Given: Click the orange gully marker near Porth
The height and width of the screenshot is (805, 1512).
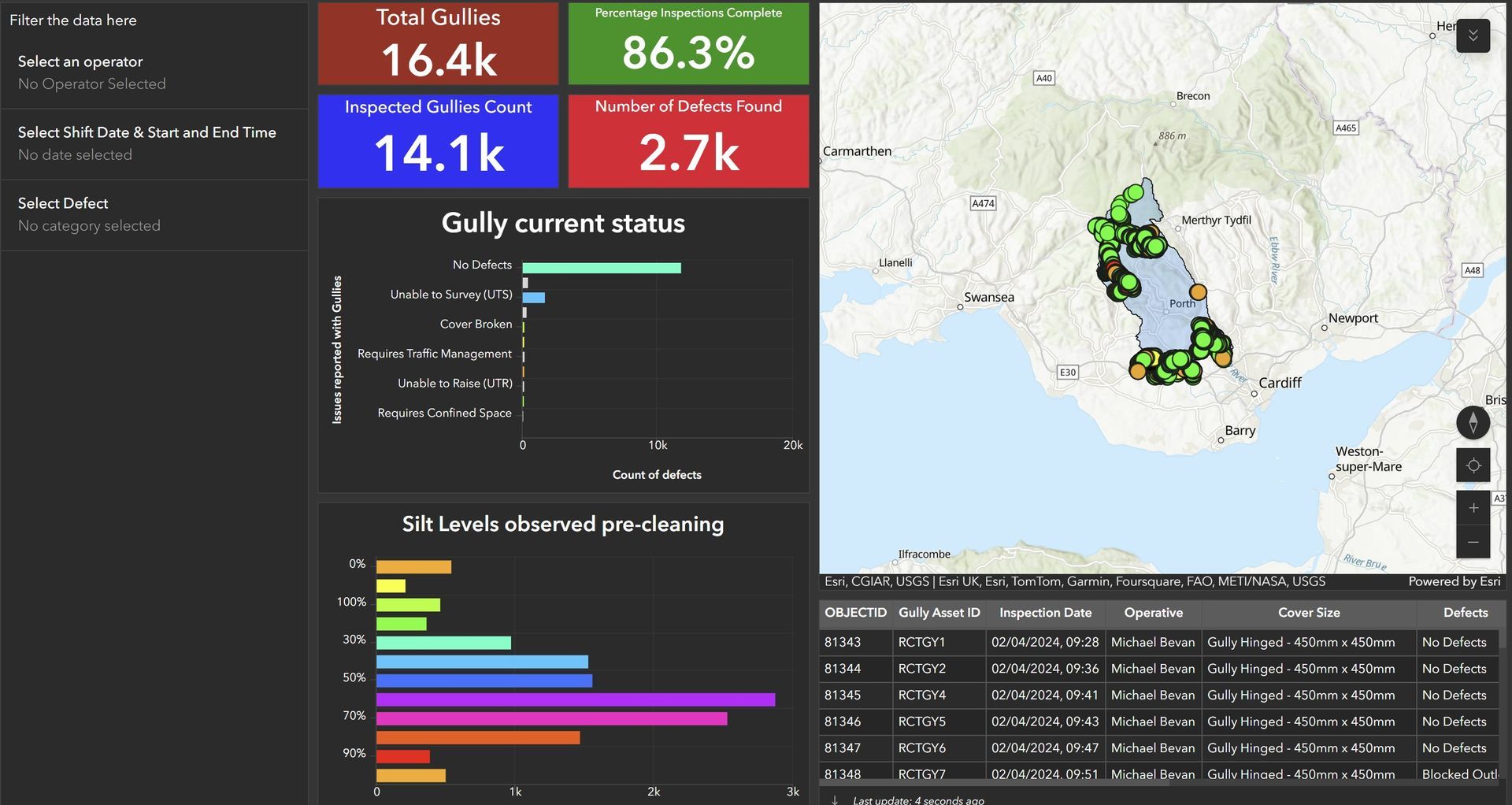Looking at the screenshot, I should [x=1197, y=292].
